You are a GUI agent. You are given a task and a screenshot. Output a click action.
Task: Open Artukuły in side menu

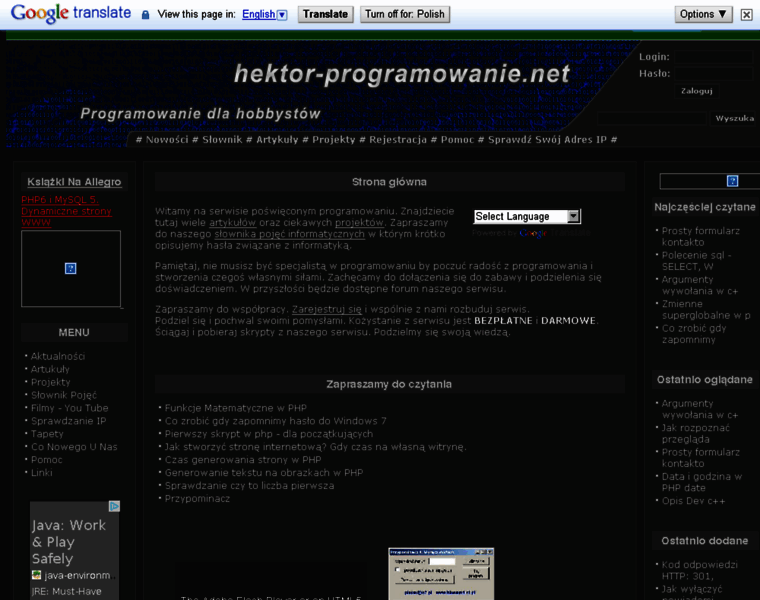click(x=50, y=369)
